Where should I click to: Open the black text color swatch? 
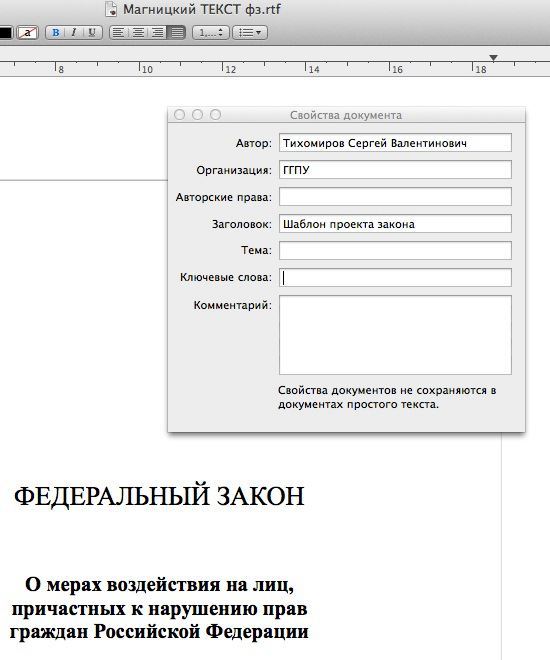tap(6, 32)
